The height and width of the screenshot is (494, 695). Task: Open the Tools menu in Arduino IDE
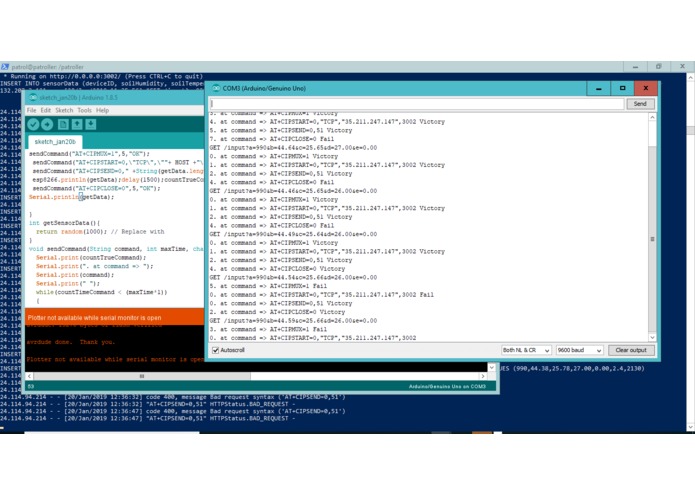tap(84, 110)
